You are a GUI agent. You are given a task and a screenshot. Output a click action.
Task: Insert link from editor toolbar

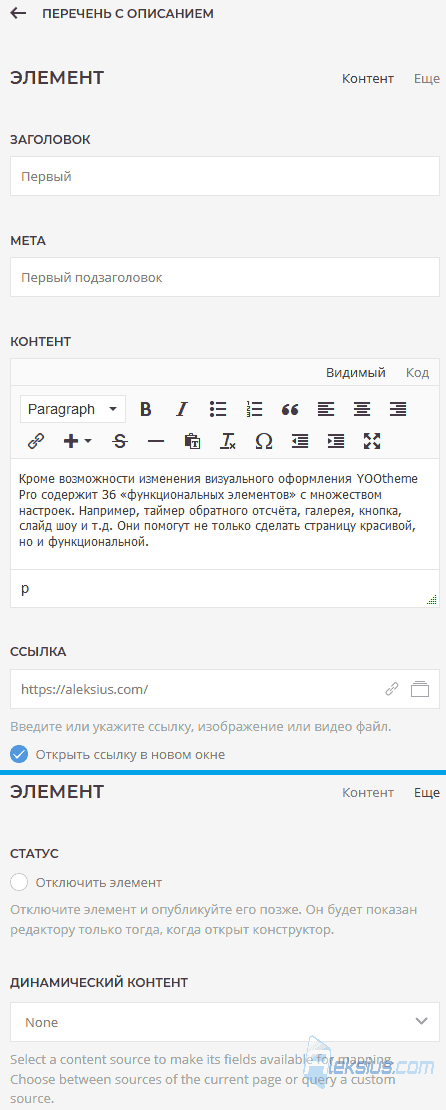pyautogui.click(x=35, y=441)
